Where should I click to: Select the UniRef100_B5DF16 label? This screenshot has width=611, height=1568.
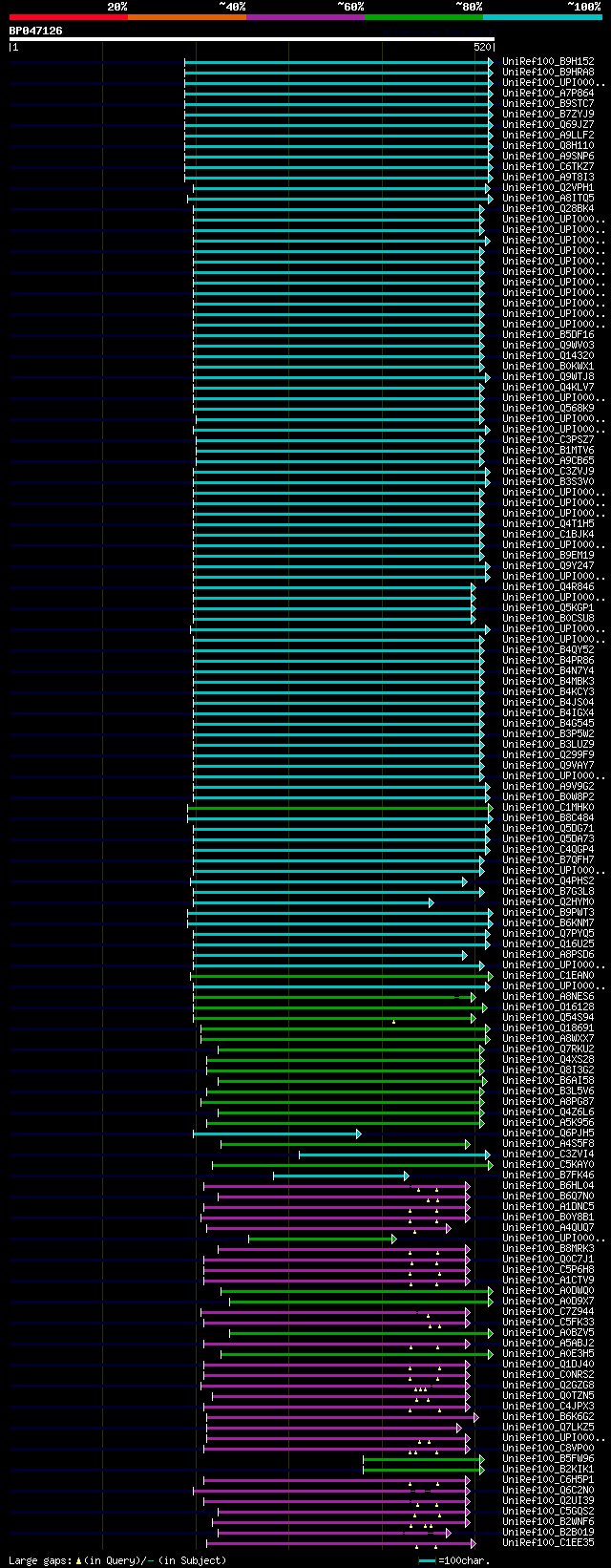(548, 334)
